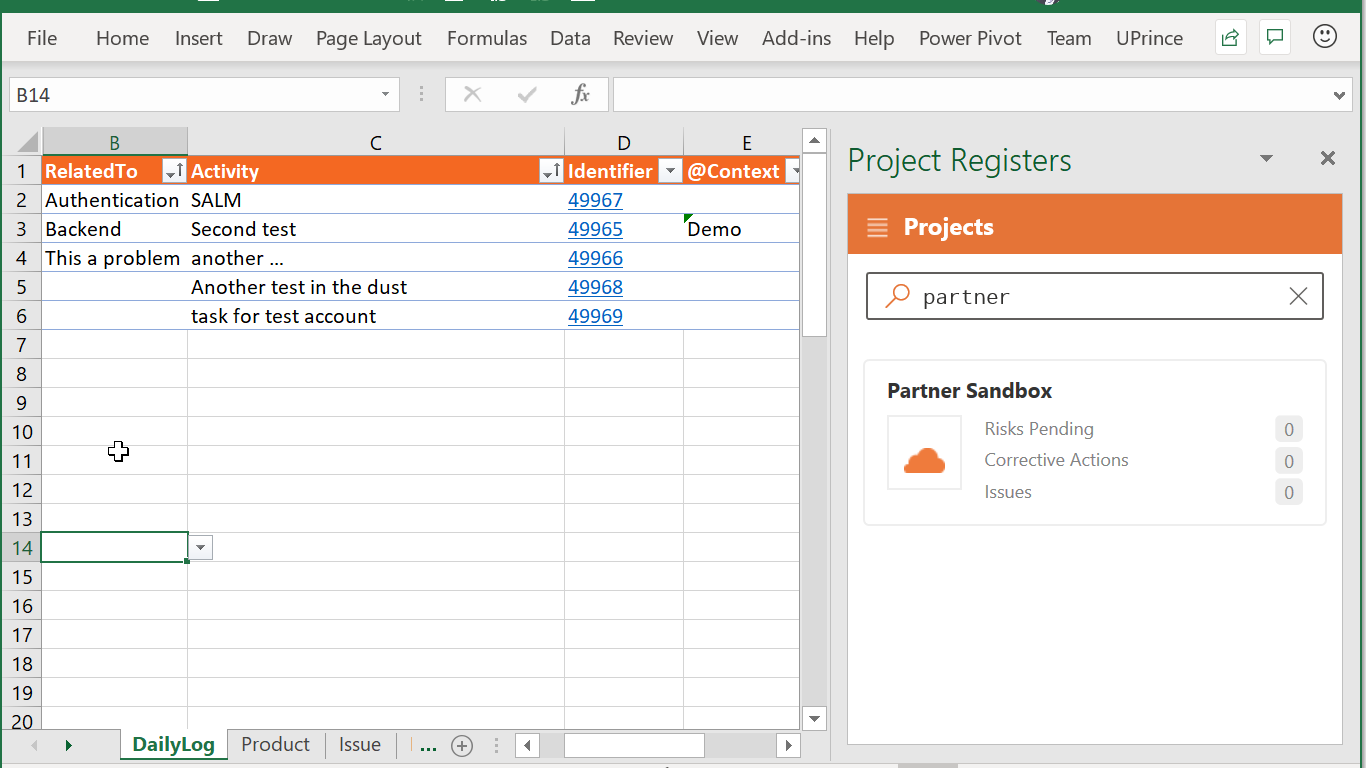Add a new sheet with plus icon
This screenshot has width=1366, height=768.
[x=461, y=745]
